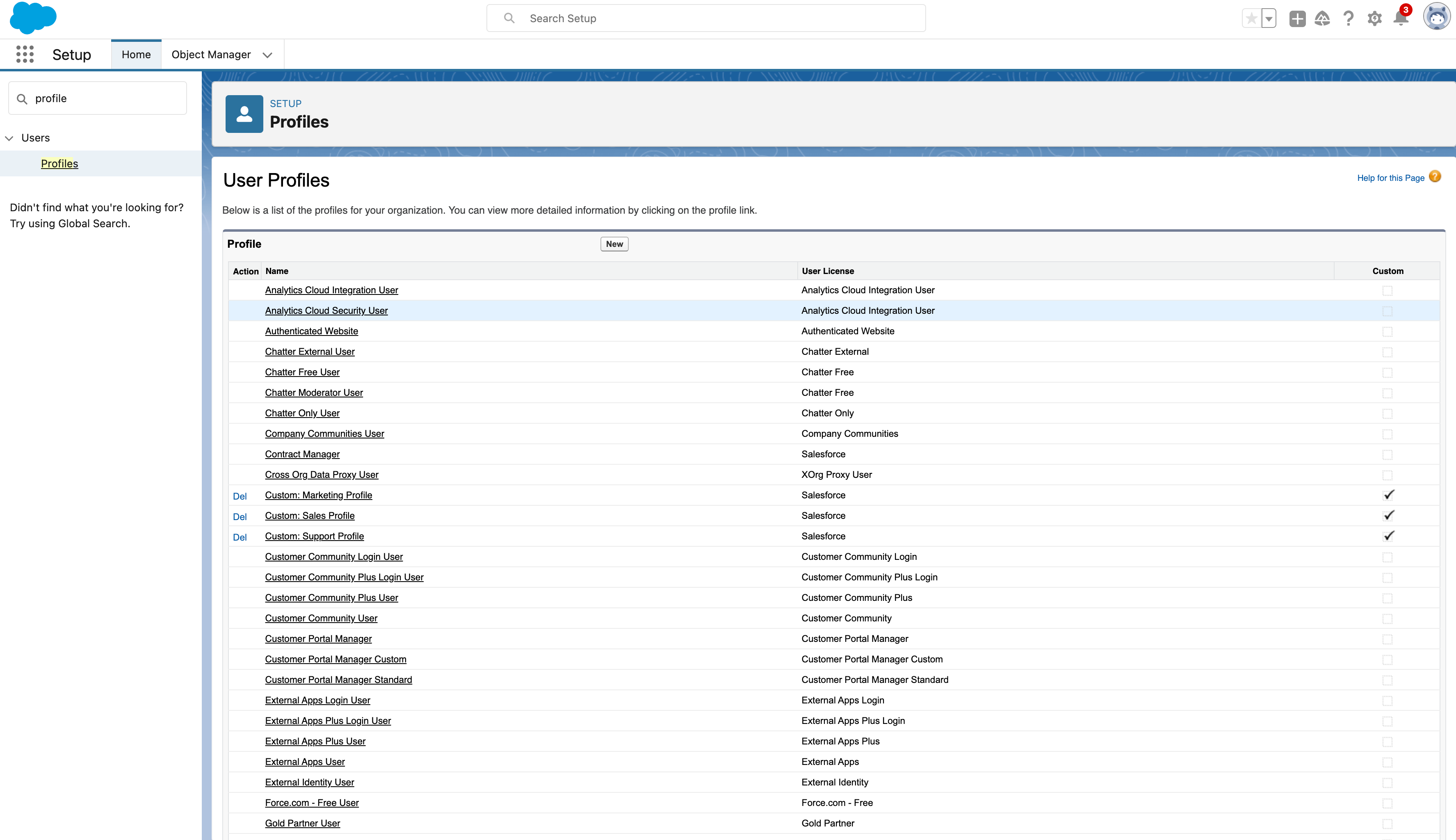Open Authenticated Website profile

pos(312,331)
